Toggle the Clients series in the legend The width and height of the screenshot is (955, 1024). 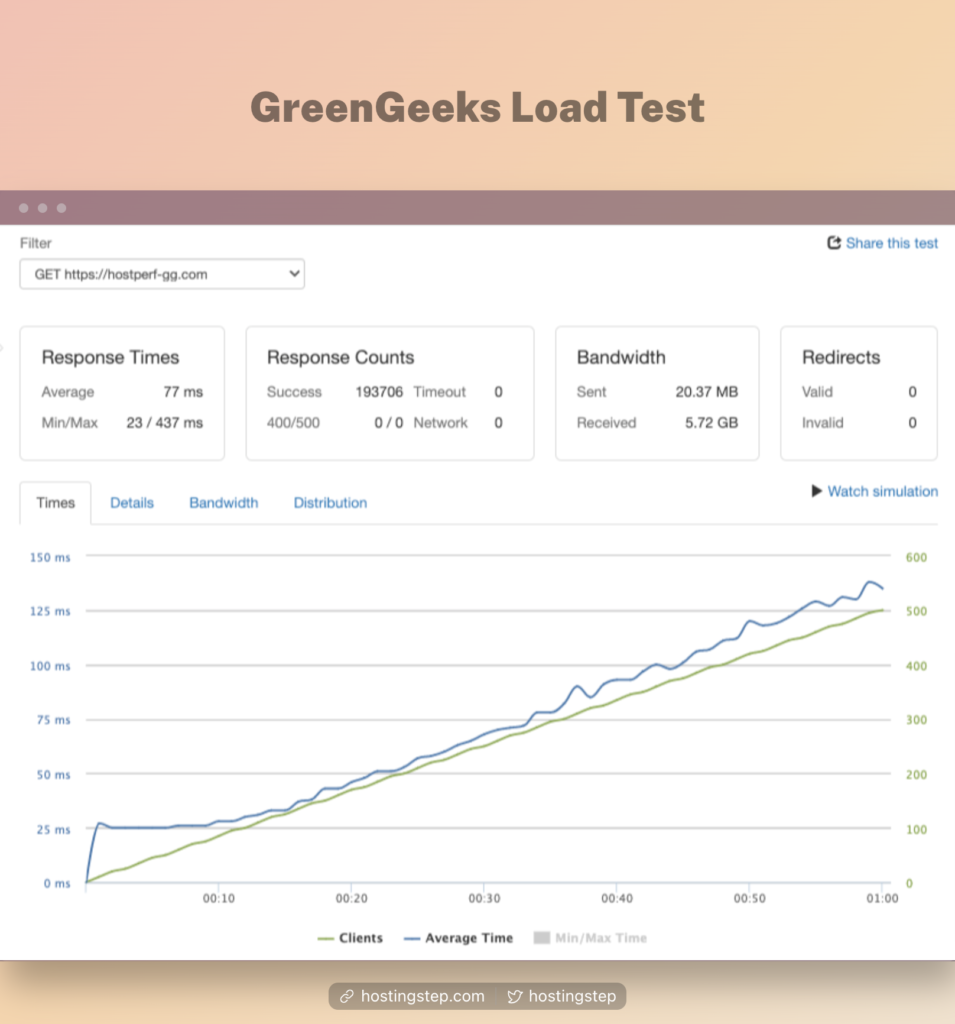click(350, 938)
